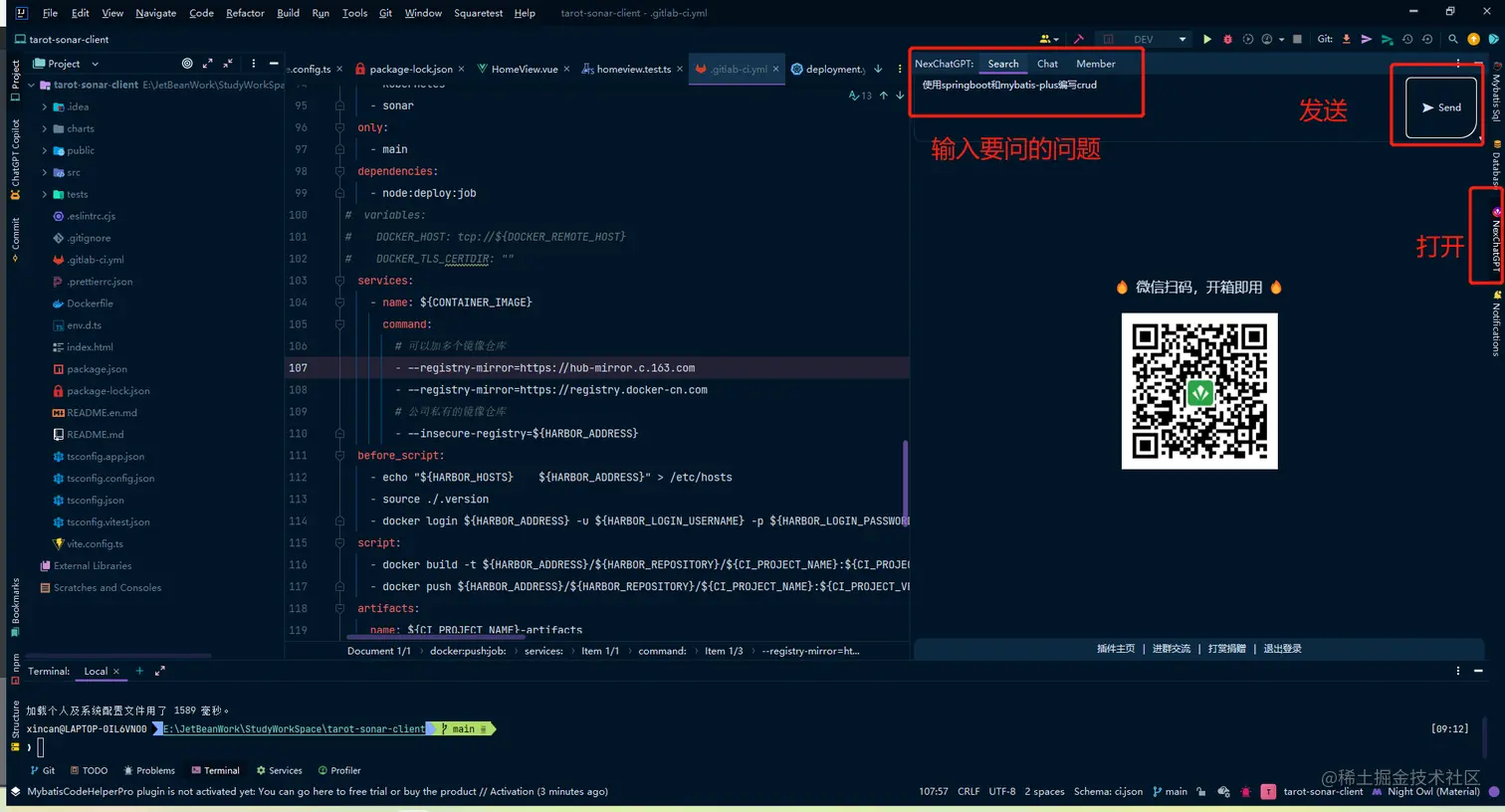Click the 退出登录 logout link
1505x812 pixels.
[x=1282, y=648]
